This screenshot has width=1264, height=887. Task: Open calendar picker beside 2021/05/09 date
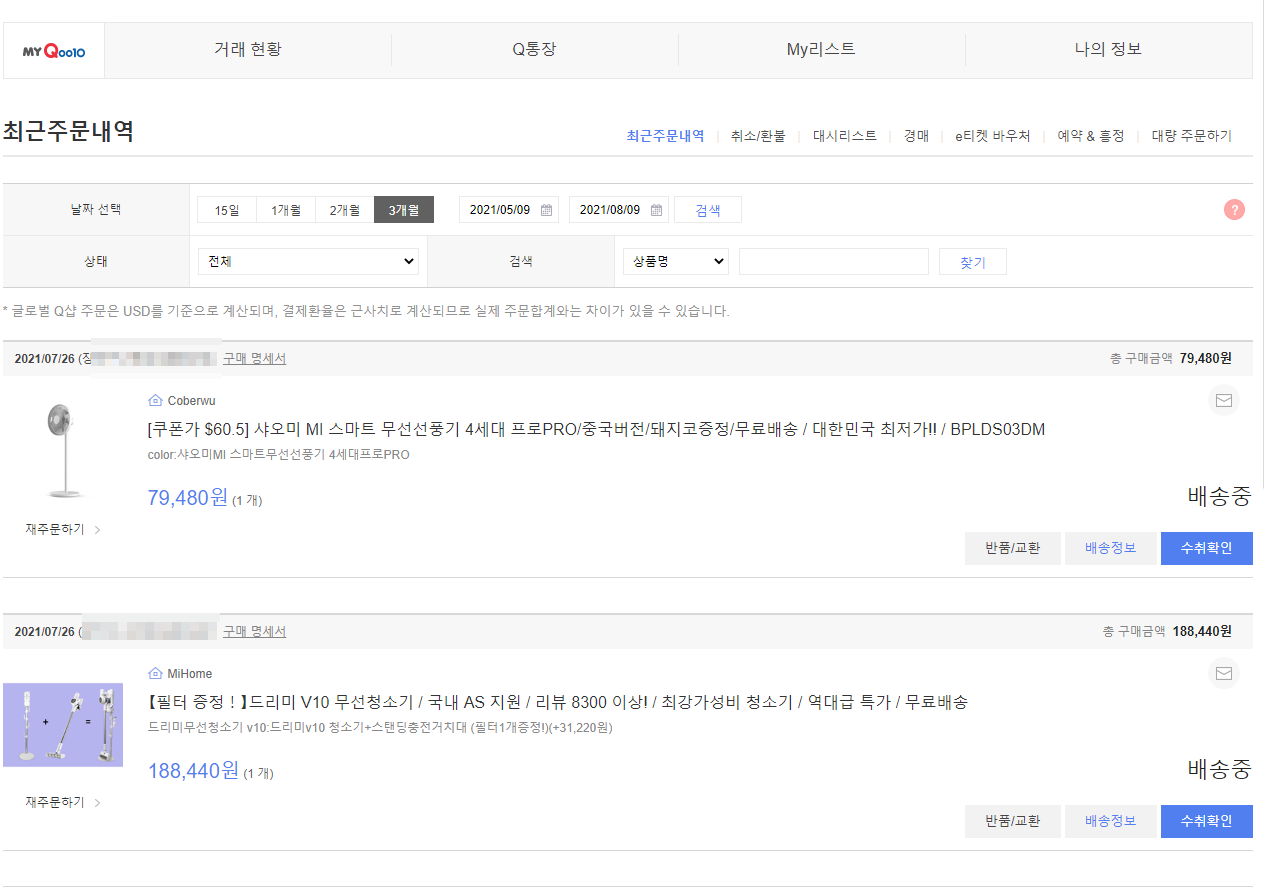pos(546,210)
